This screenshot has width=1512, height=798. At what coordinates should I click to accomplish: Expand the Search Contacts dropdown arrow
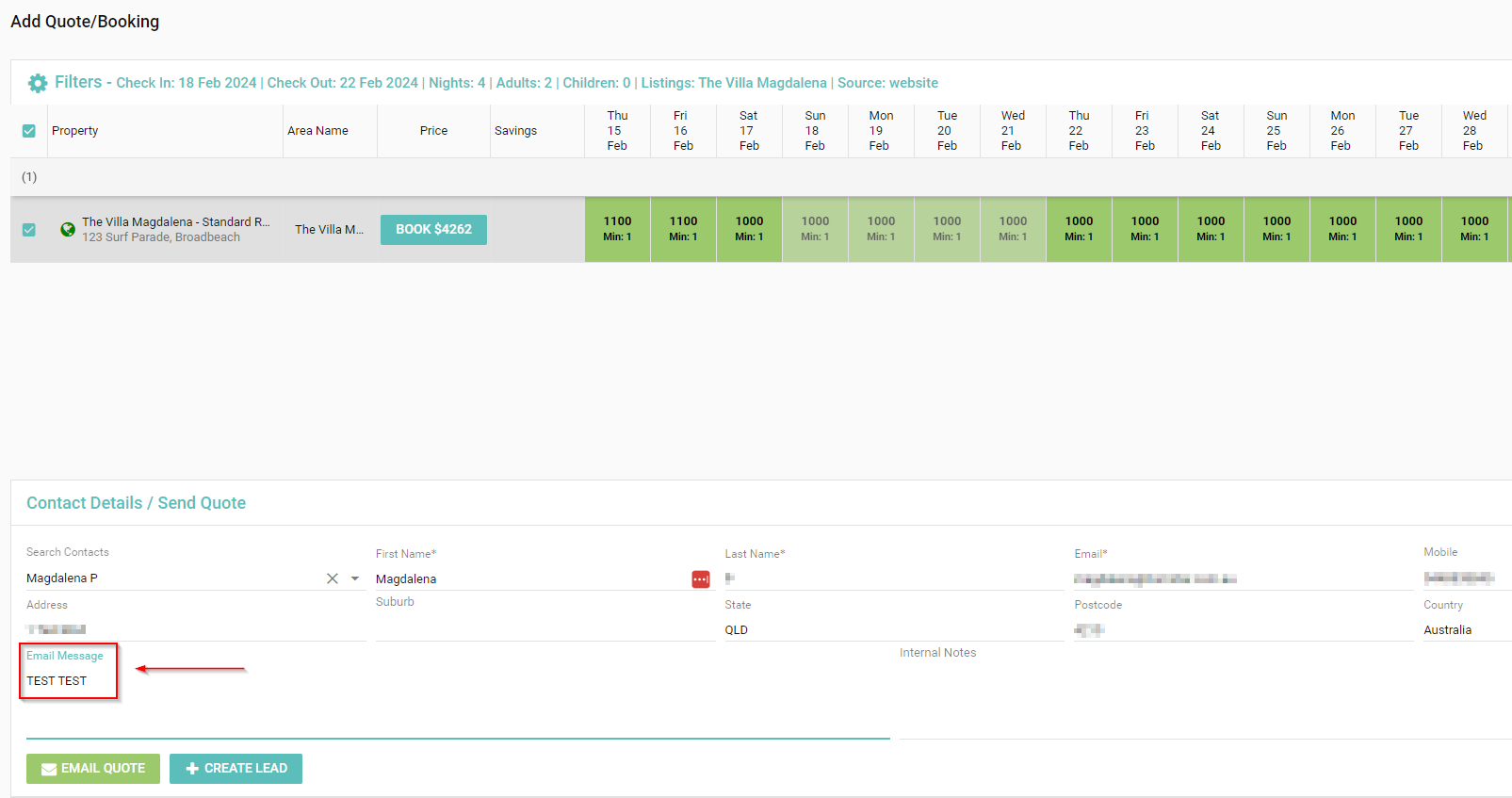[355, 578]
